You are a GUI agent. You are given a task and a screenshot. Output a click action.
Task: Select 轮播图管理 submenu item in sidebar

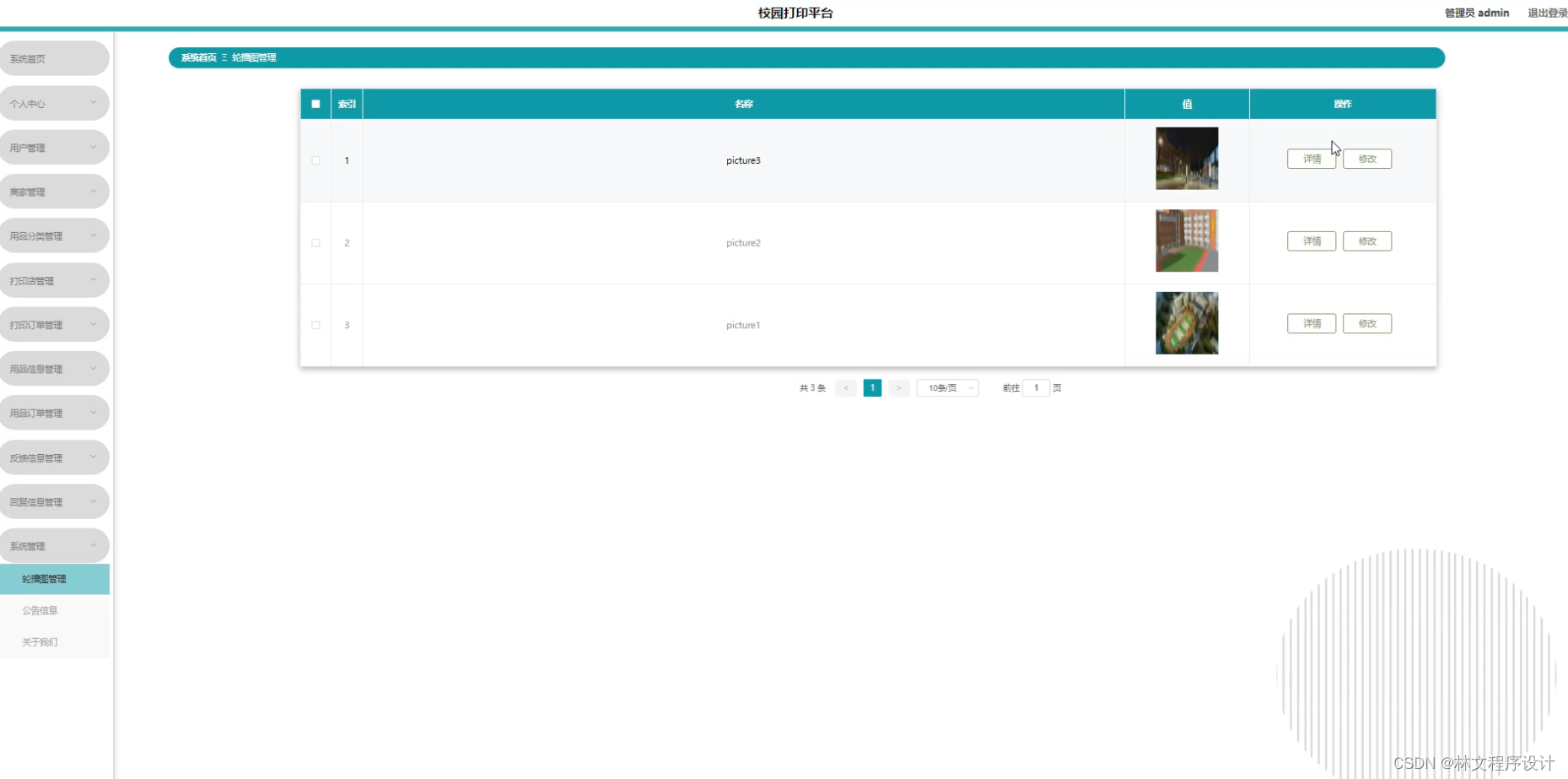(x=55, y=579)
